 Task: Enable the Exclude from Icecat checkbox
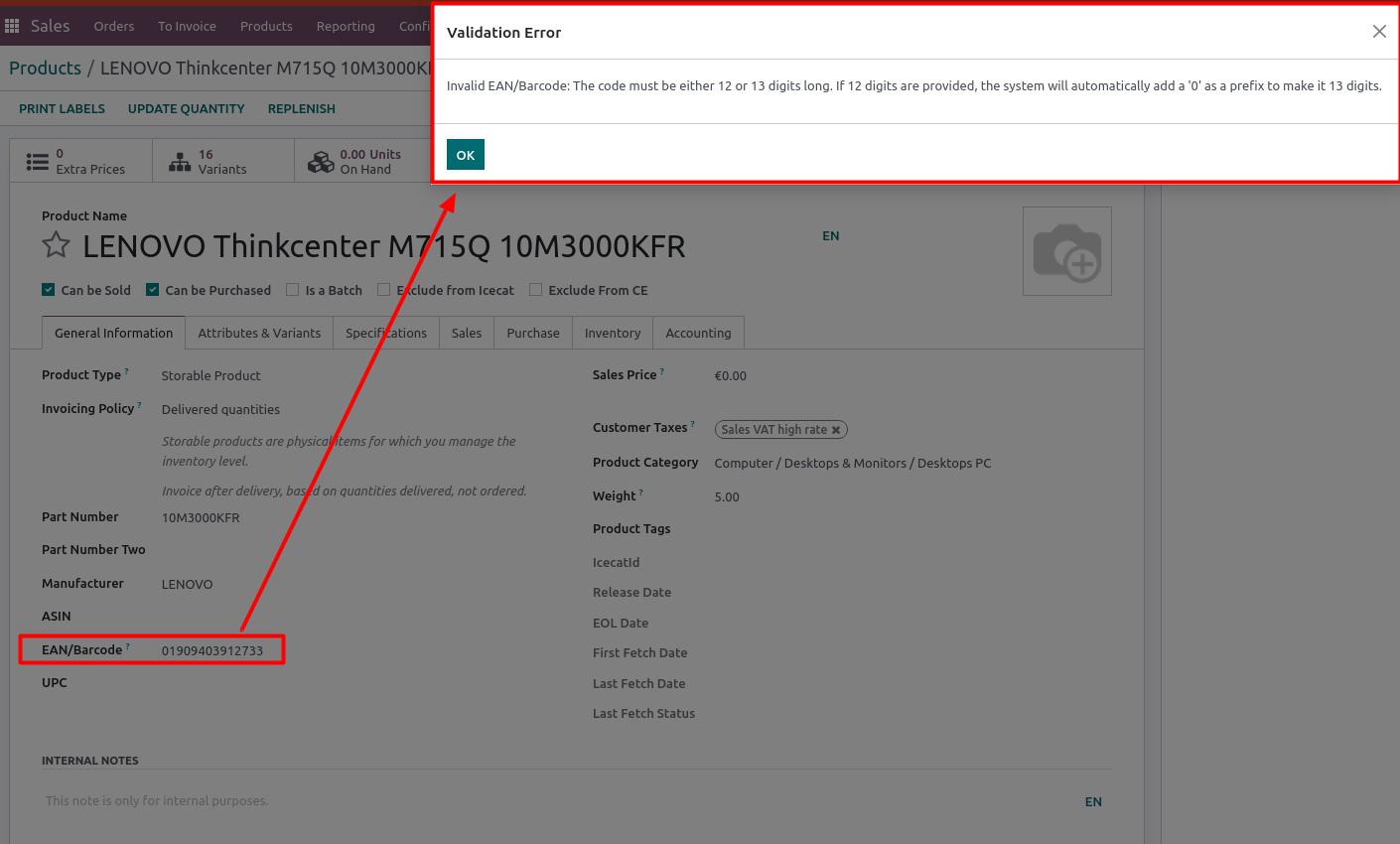click(383, 290)
